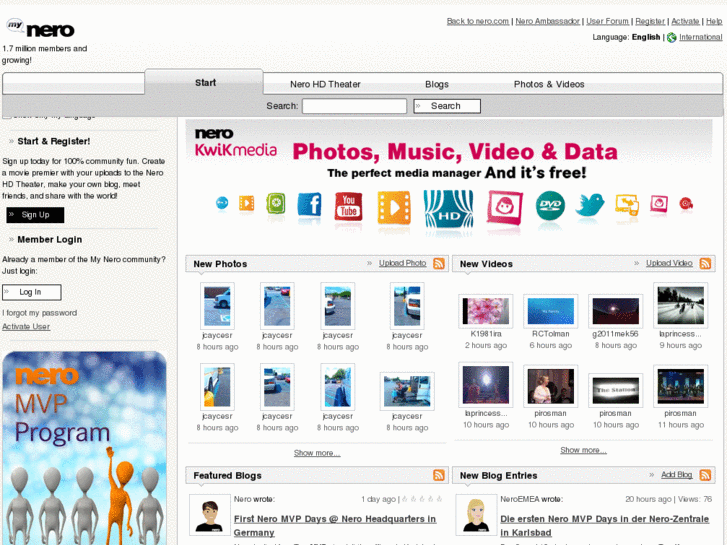
Task: Click the Upload Video link
Action: coord(669,263)
